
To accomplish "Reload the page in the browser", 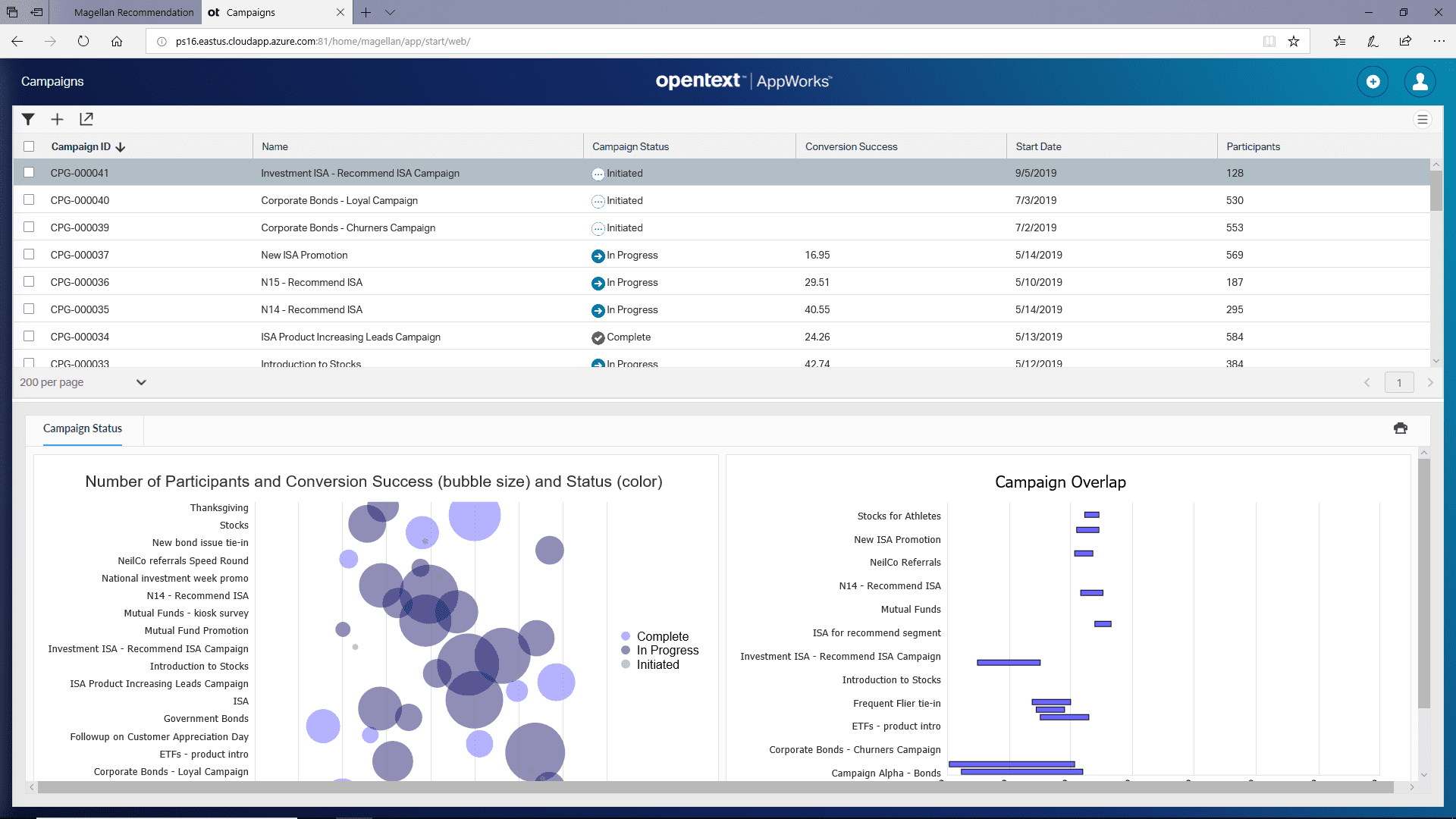I will [83, 42].
